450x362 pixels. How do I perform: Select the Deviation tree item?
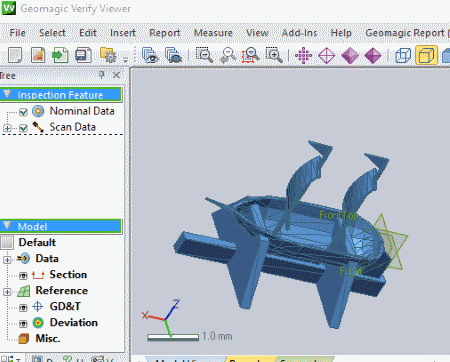point(74,322)
